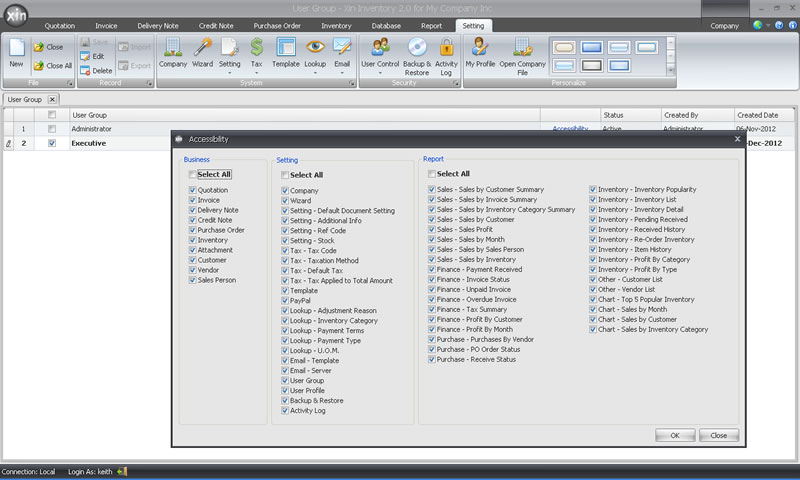The width and height of the screenshot is (800, 480).
Task: Open the Report ribbon tab
Action: (432, 26)
